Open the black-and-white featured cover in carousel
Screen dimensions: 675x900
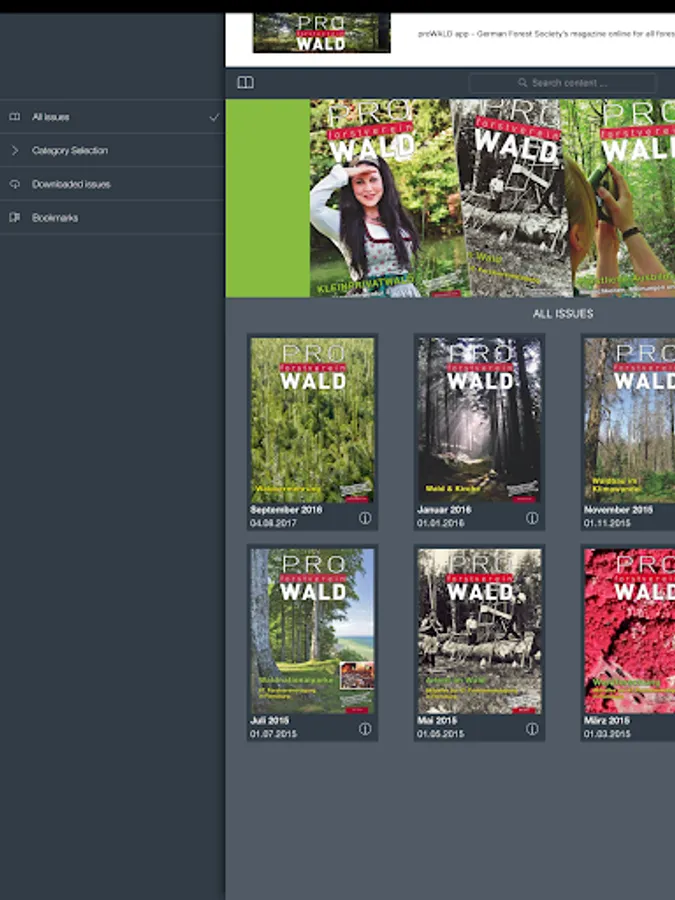click(x=514, y=198)
